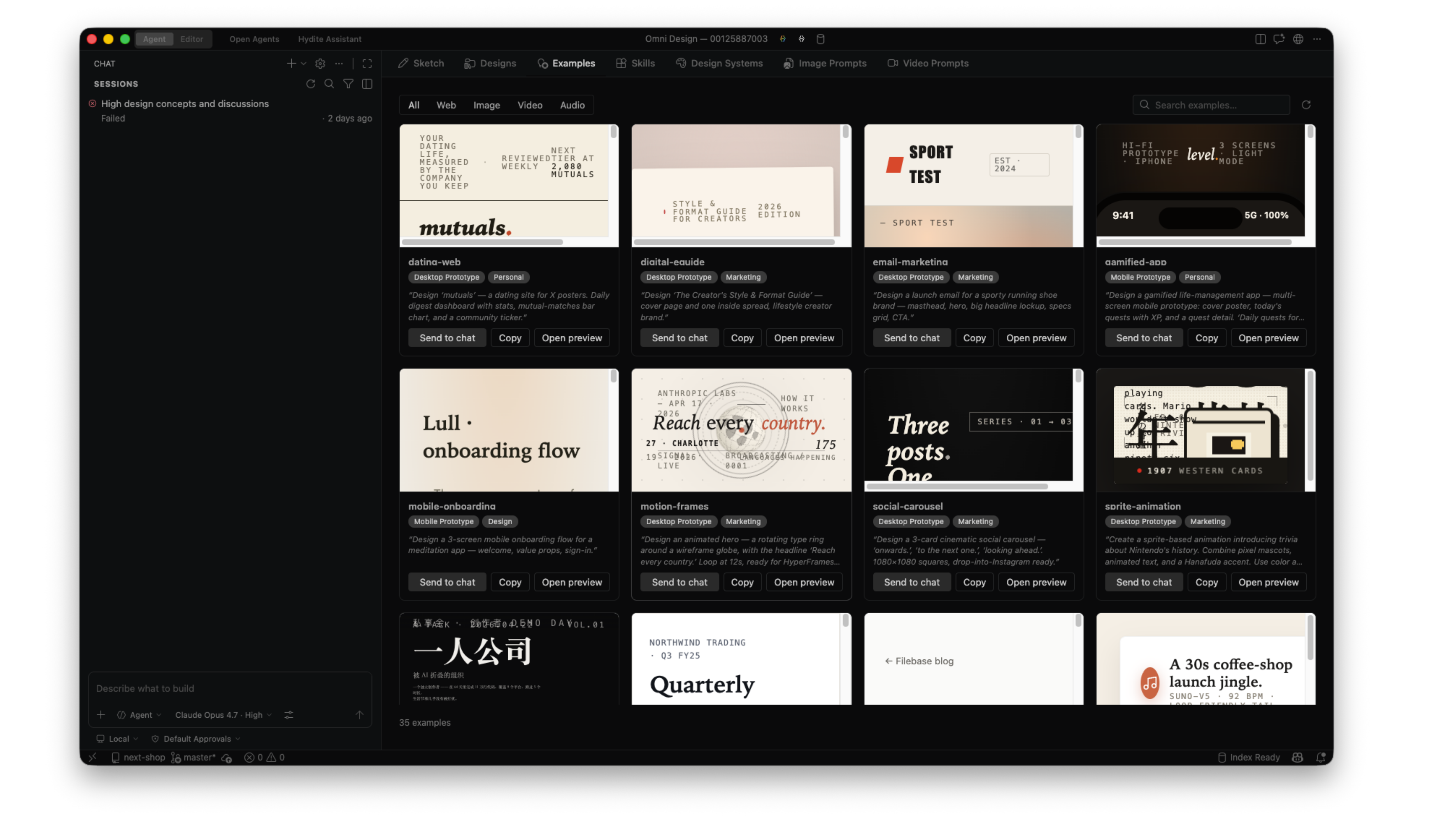Click Open Agents in the title bar

255,39
